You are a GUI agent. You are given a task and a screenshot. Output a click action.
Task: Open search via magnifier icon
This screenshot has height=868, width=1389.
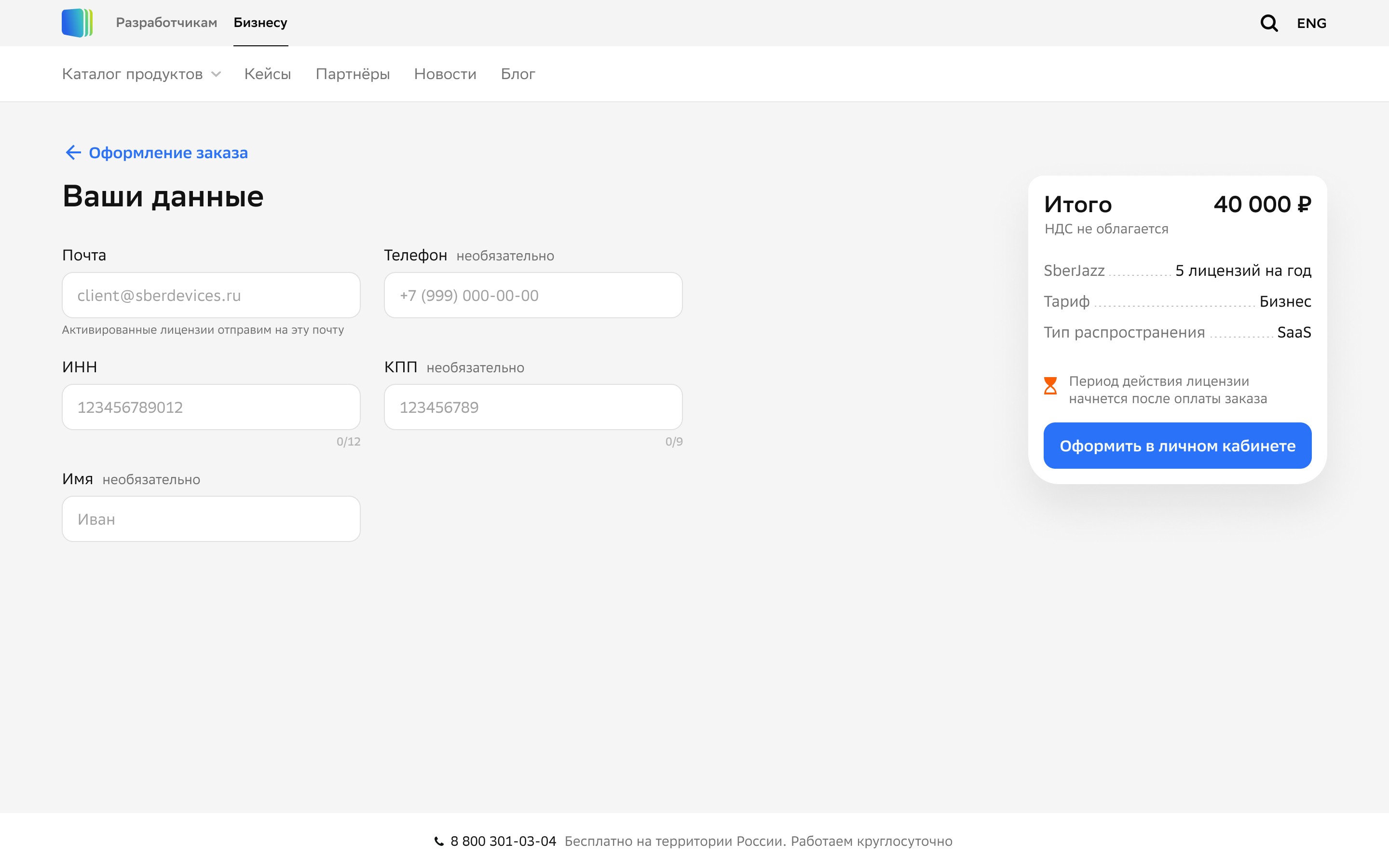[x=1268, y=23]
